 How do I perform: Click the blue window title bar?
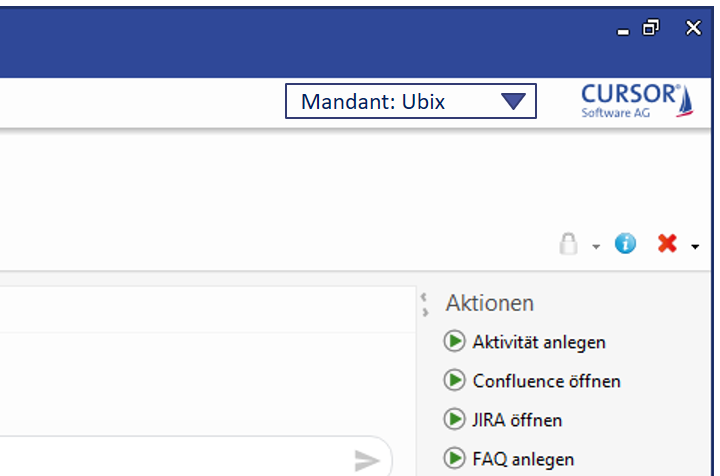300,35
